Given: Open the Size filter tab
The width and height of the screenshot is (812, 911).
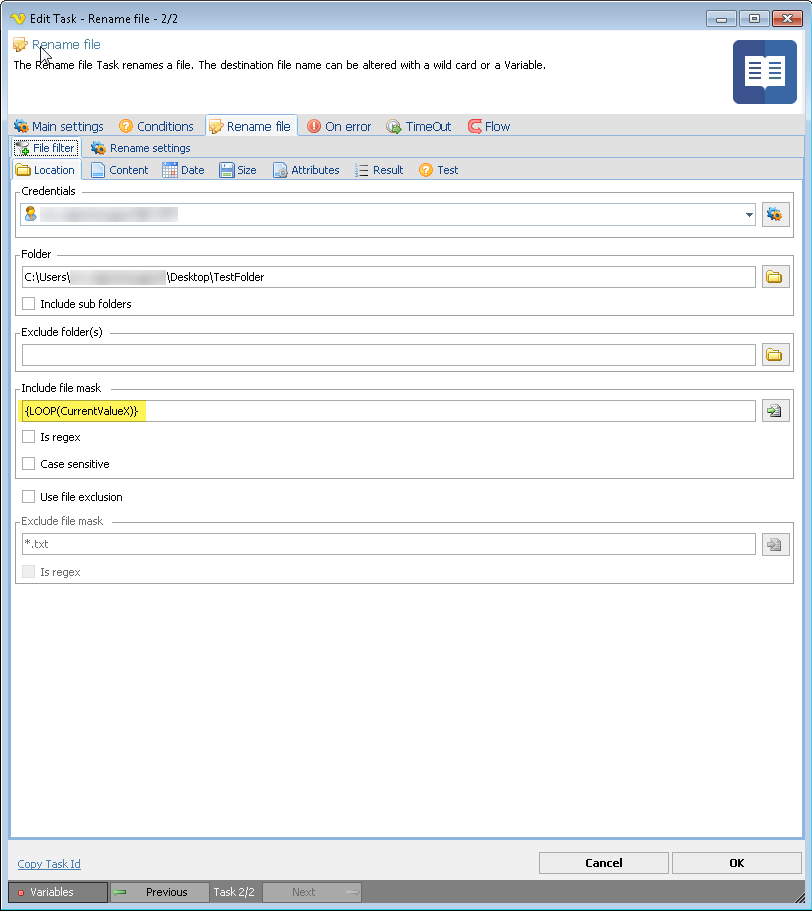Looking at the screenshot, I should pos(238,170).
